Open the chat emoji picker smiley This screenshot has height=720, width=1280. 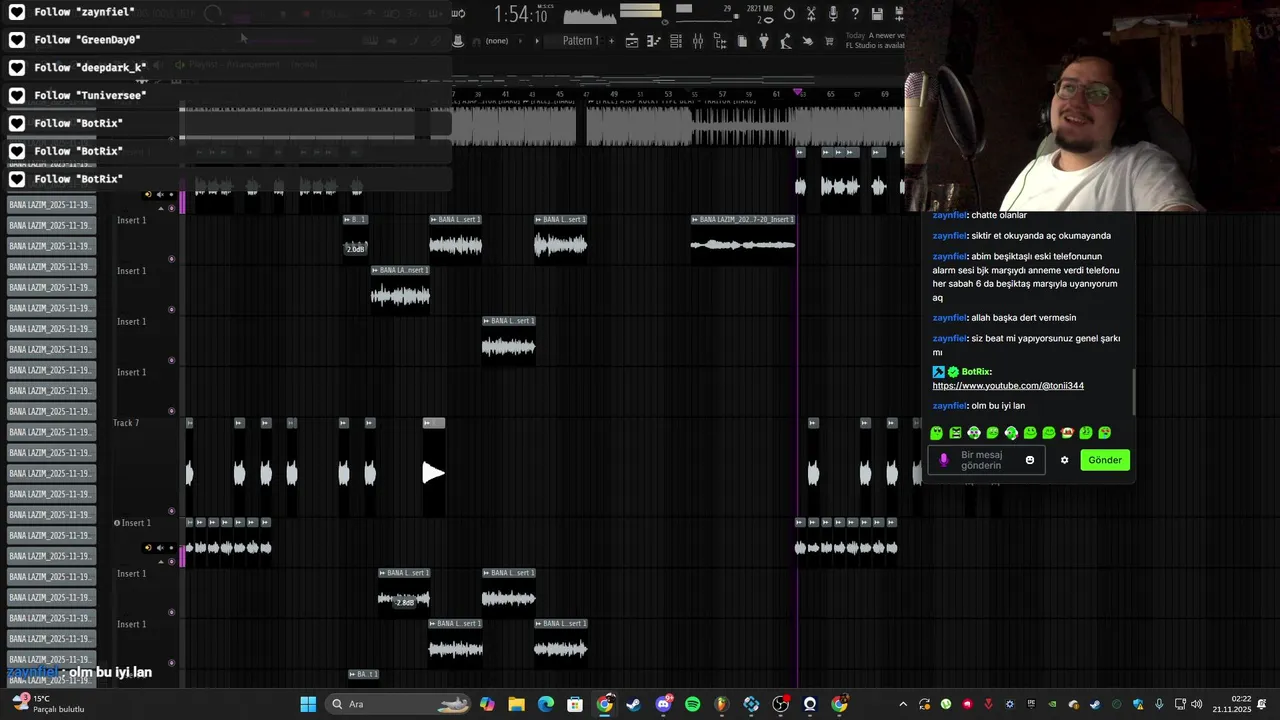coord(1030,460)
